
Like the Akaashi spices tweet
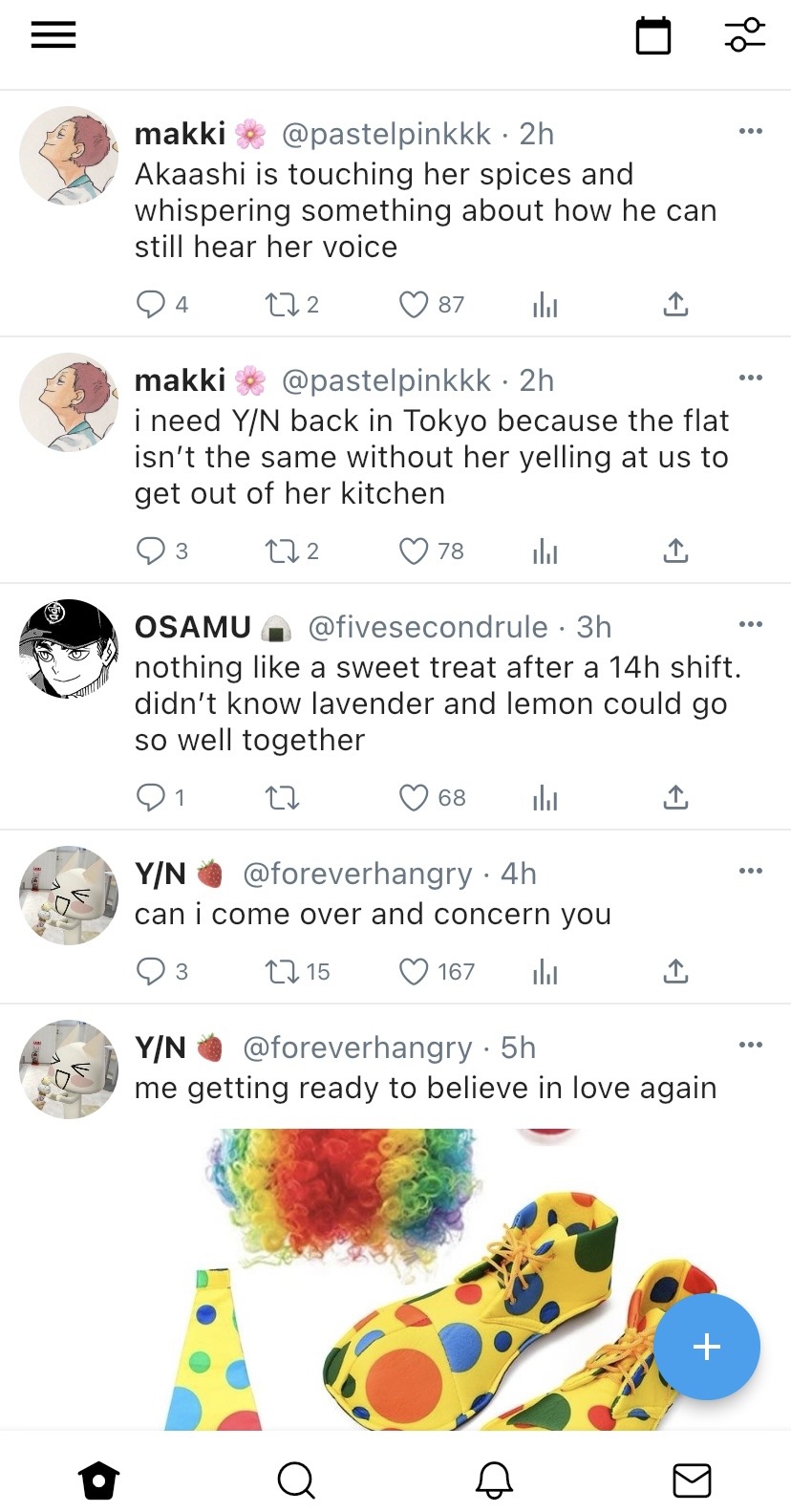[414, 305]
